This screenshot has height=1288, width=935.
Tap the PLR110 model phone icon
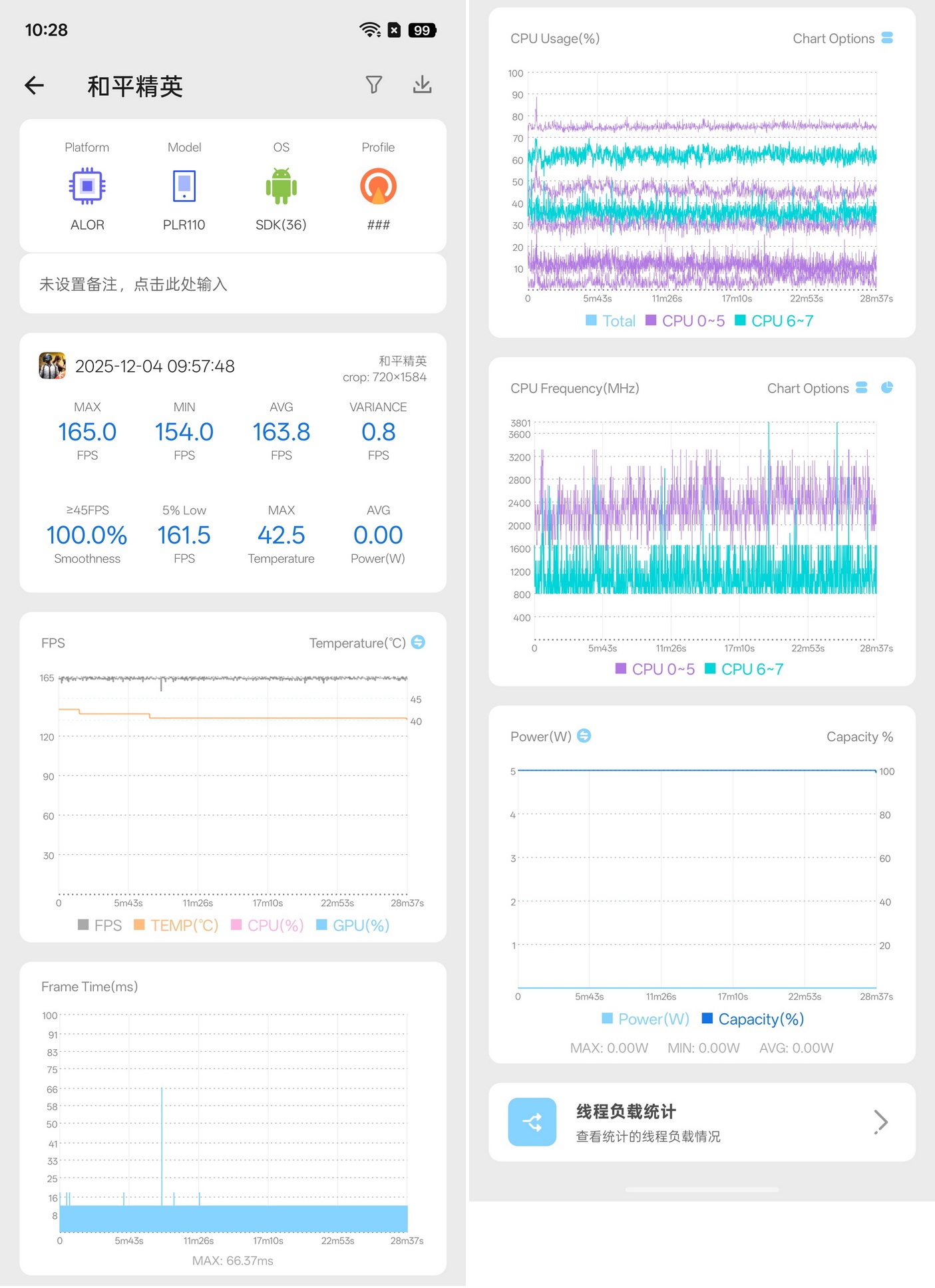pos(184,186)
